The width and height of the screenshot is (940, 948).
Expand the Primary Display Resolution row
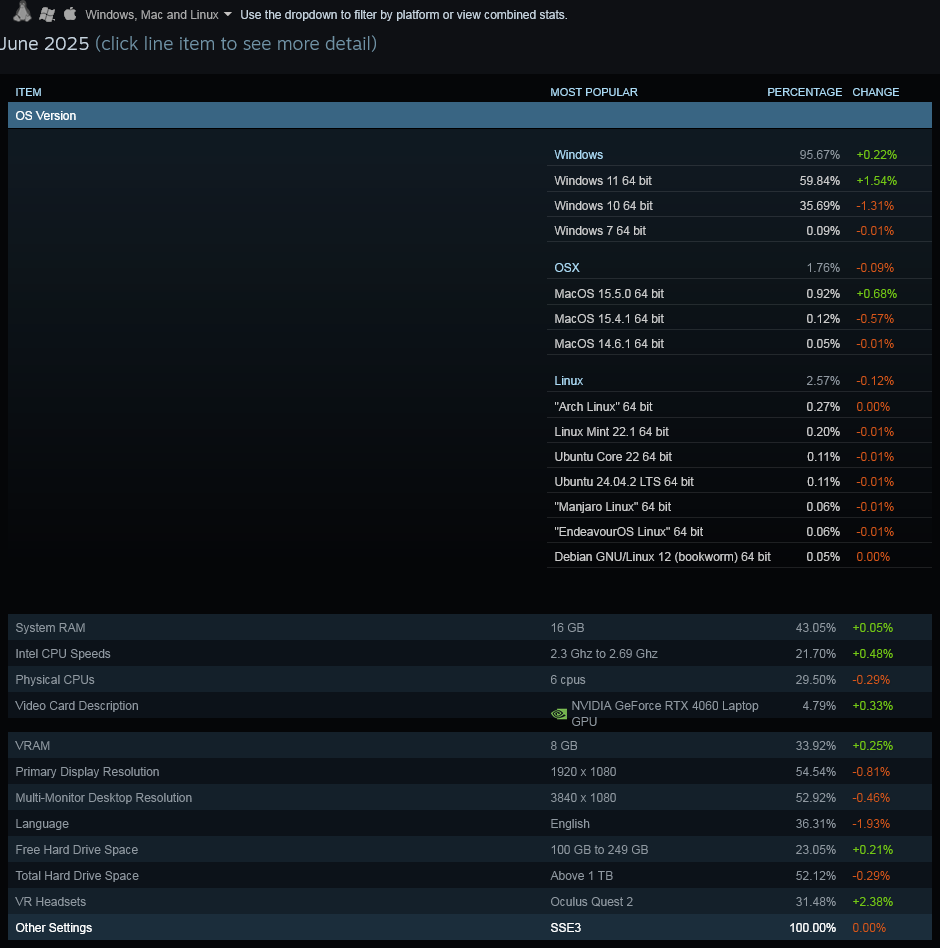(x=470, y=771)
